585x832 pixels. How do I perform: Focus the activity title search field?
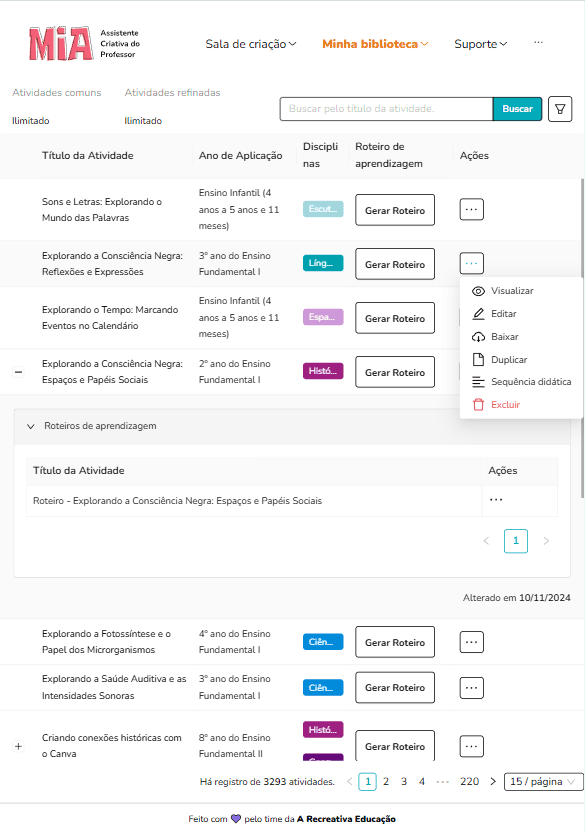386,109
